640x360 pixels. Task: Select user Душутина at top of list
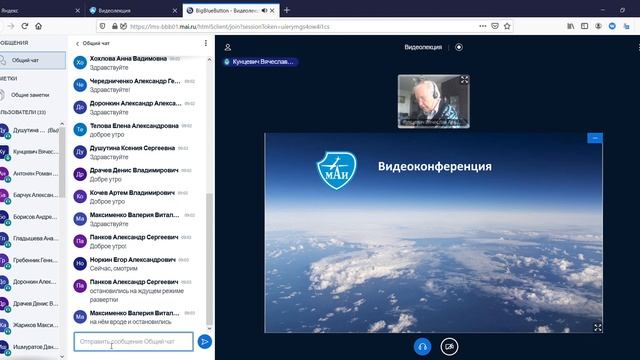tap(30, 130)
